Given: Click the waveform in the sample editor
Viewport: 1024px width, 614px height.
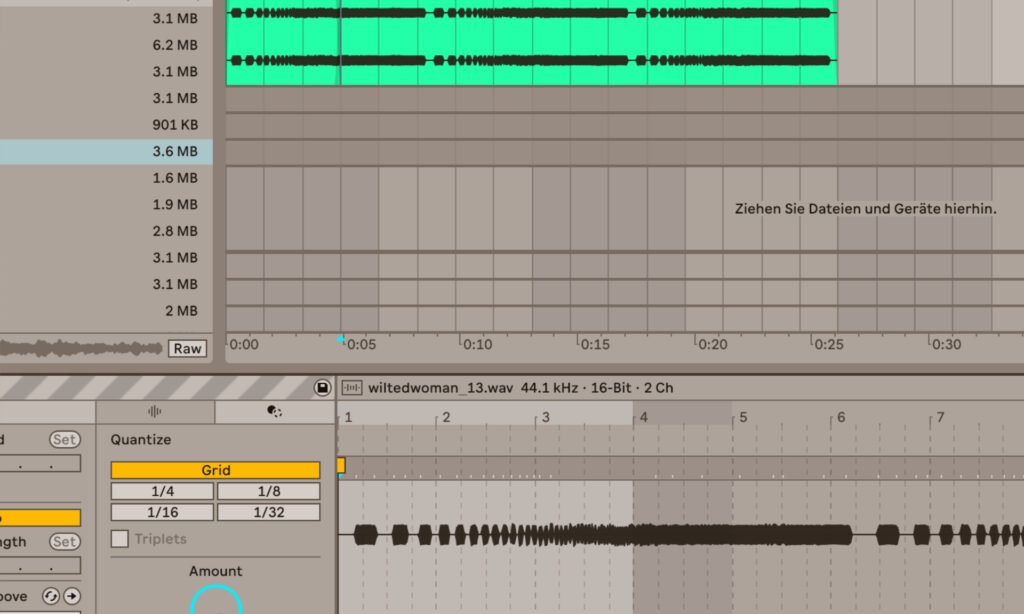Looking at the screenshot, I should 681,535.
